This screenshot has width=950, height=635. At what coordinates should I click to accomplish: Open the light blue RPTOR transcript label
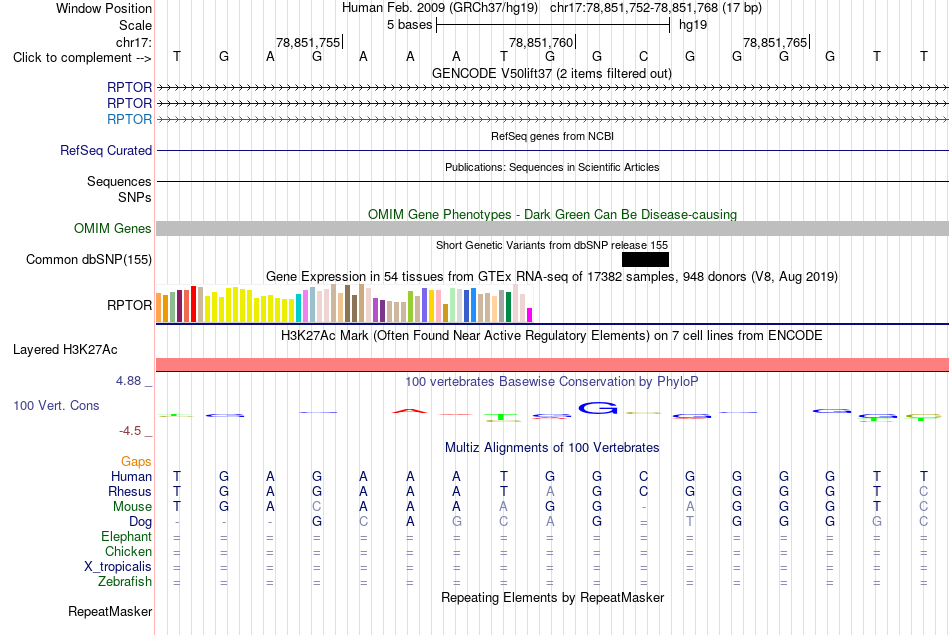tap(129, 119)
